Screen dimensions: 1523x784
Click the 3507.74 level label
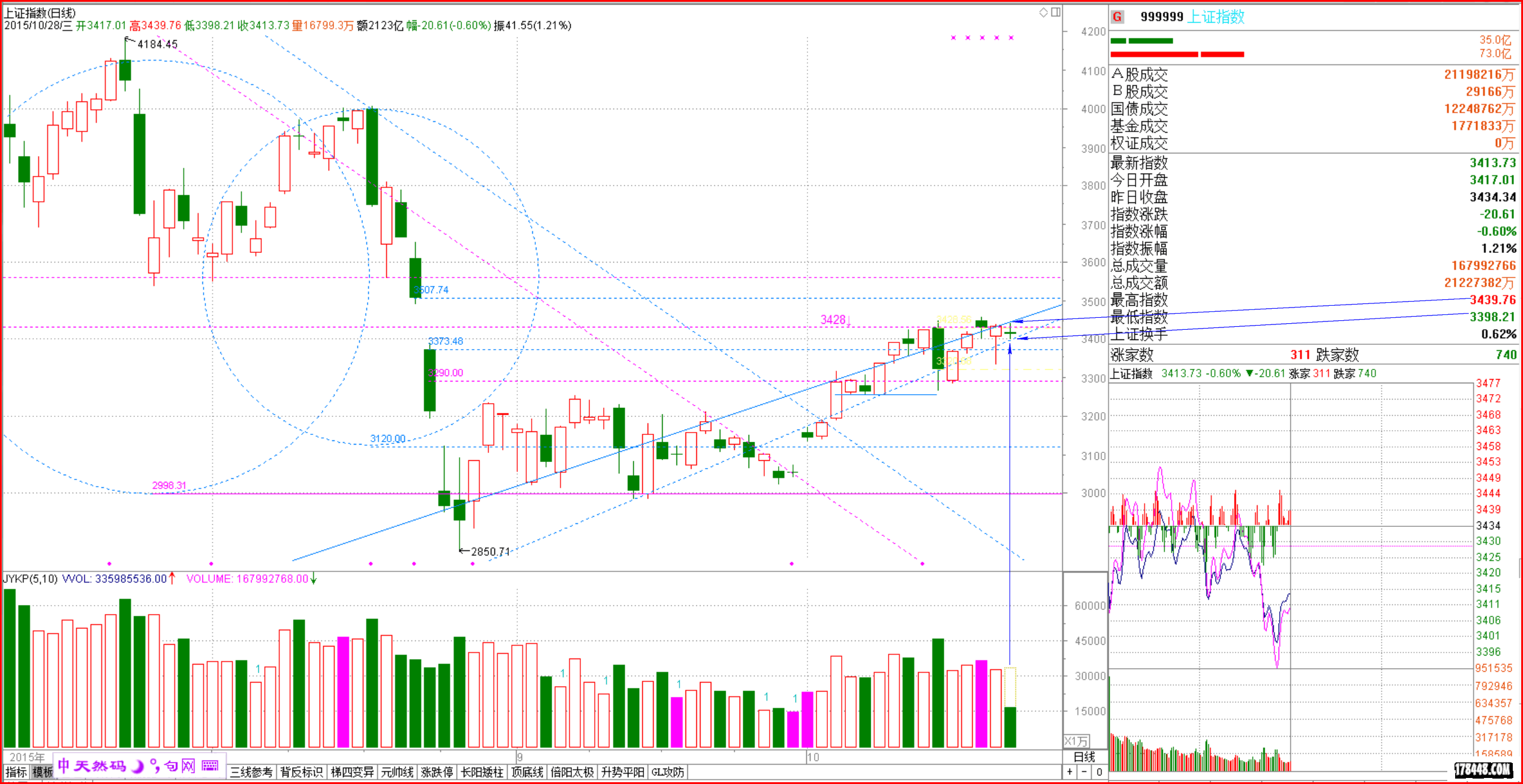pos(431,290)
